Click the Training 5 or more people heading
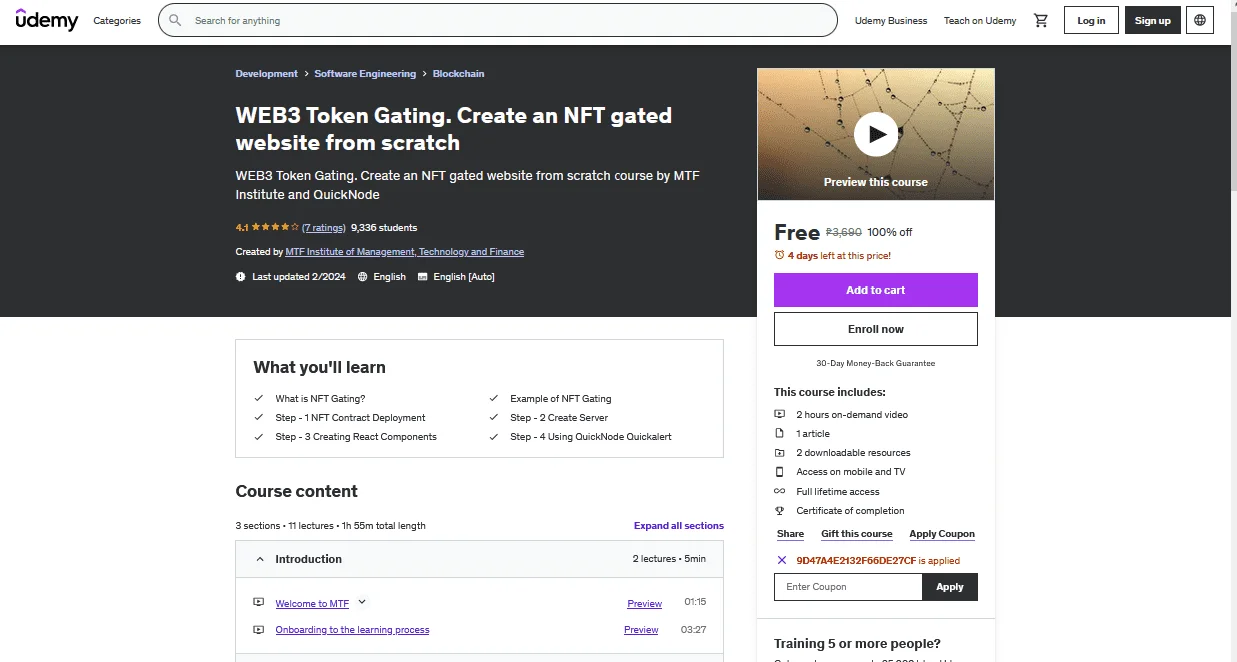Screen dimensions: 1237x662 point(858,643)
